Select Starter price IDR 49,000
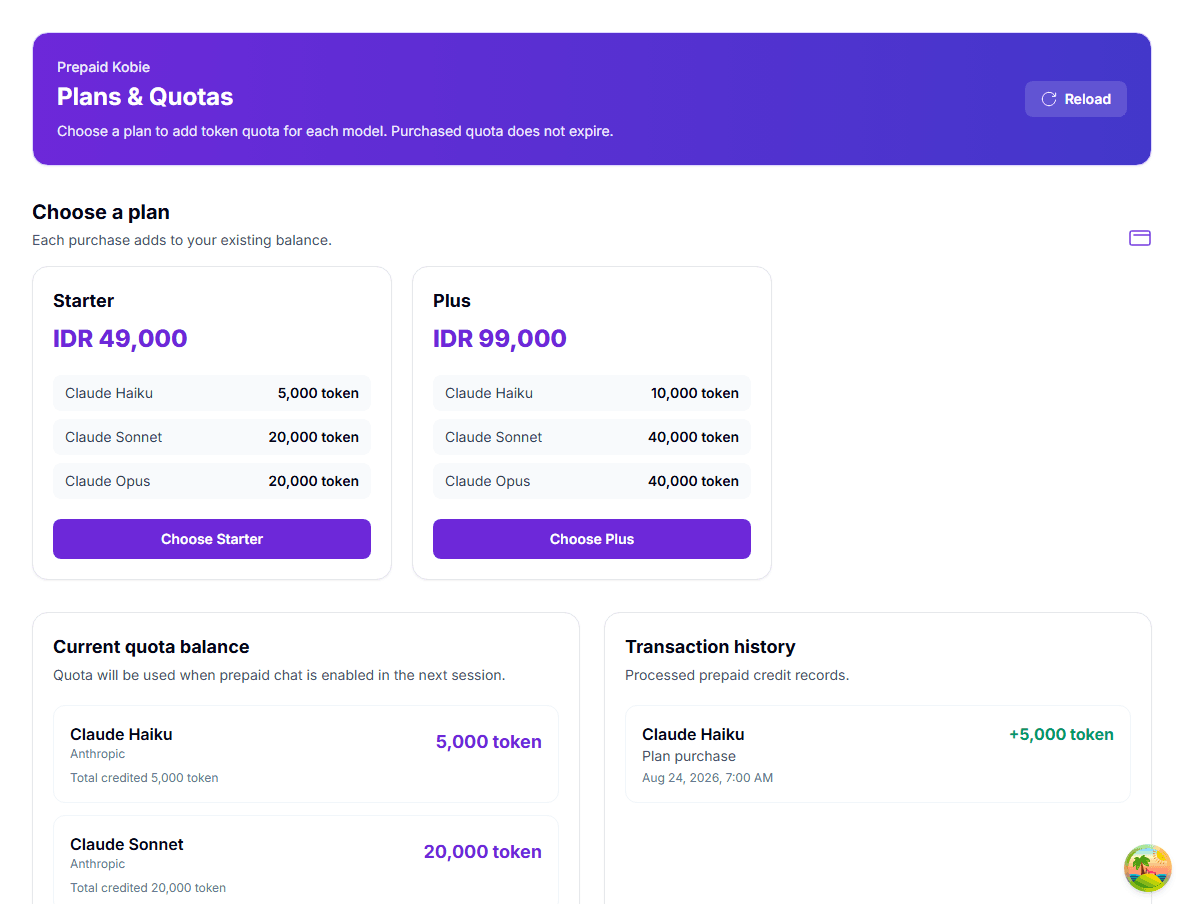Image resolution: width=1184 pixels, height=904 pixels. 120,338
